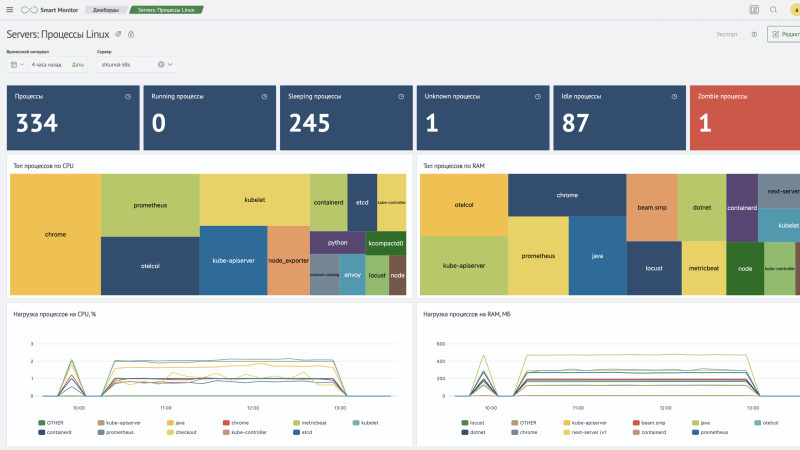Viewport: 800px width, 450px height.
Task: Click the Sleeping процессы value 245
Action: coord(310,123)
